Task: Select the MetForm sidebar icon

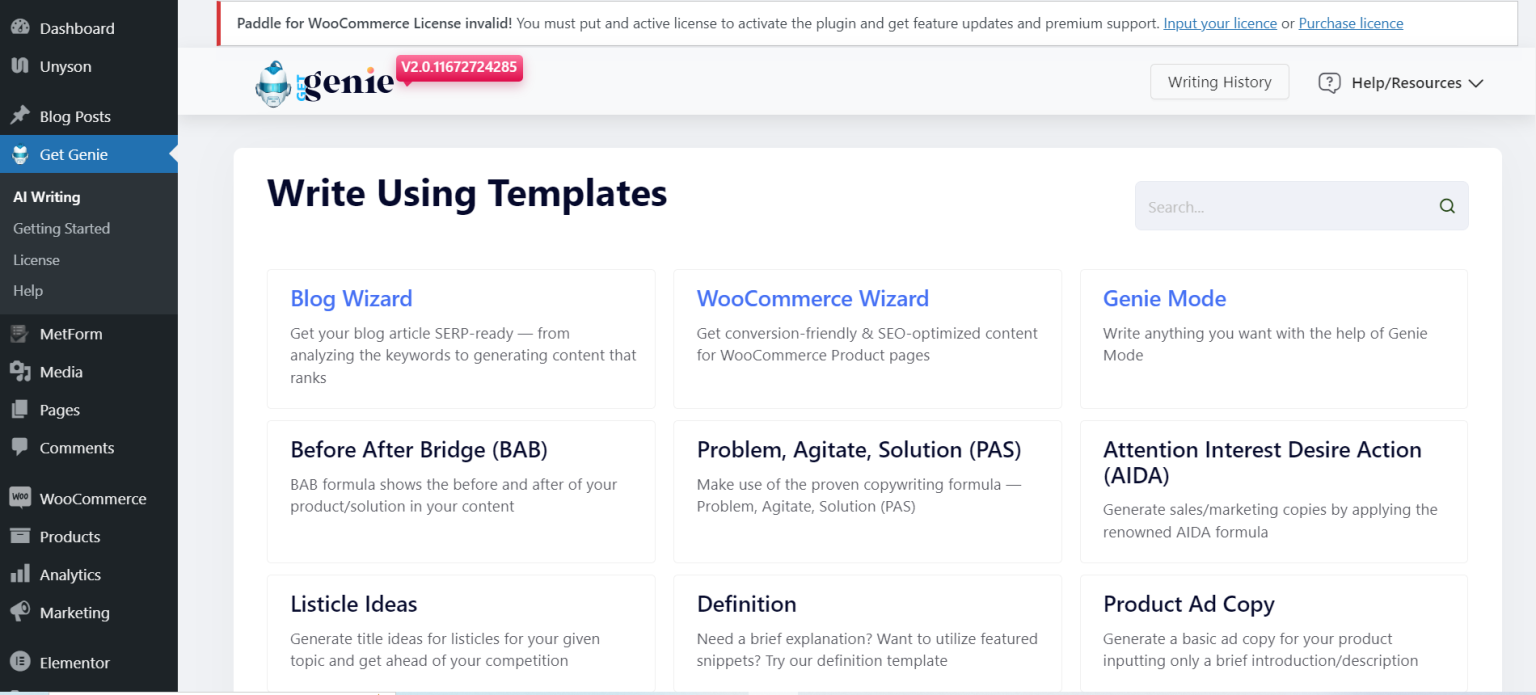Action: click(20, 334)
